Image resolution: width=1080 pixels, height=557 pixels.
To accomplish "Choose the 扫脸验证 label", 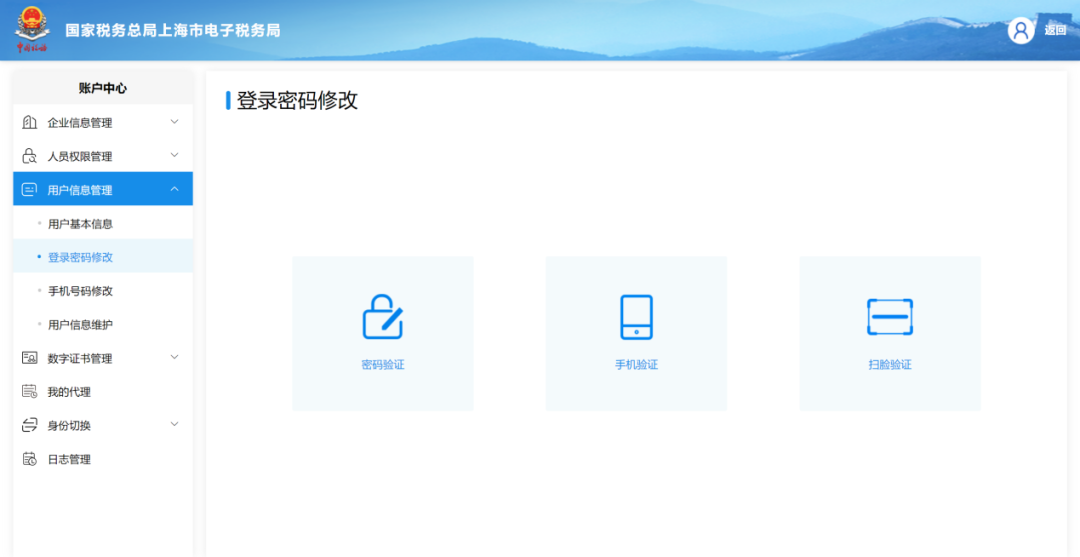I will coord(890,365).
